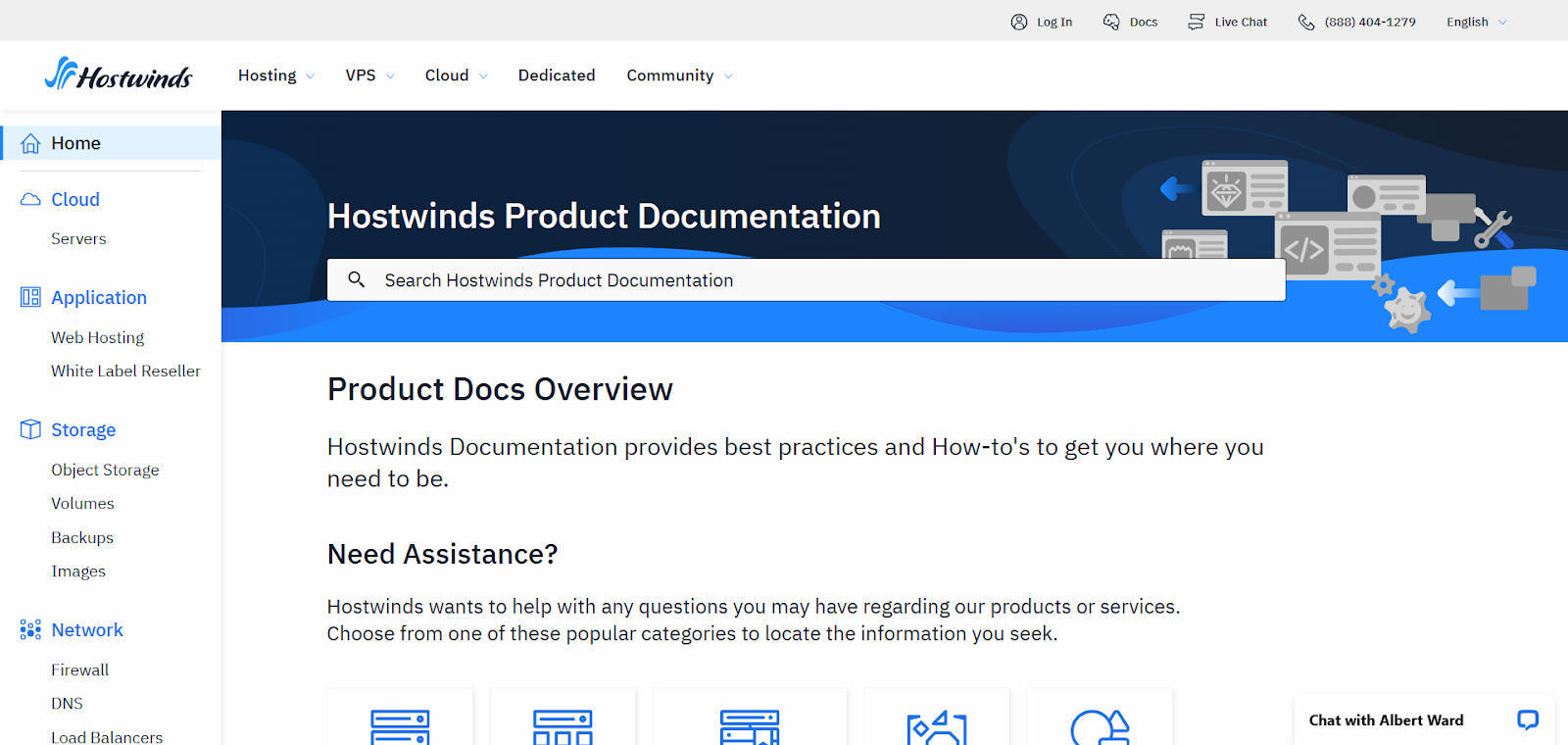
Task: Open the Images documentation link
Action: tap(78, 571)
